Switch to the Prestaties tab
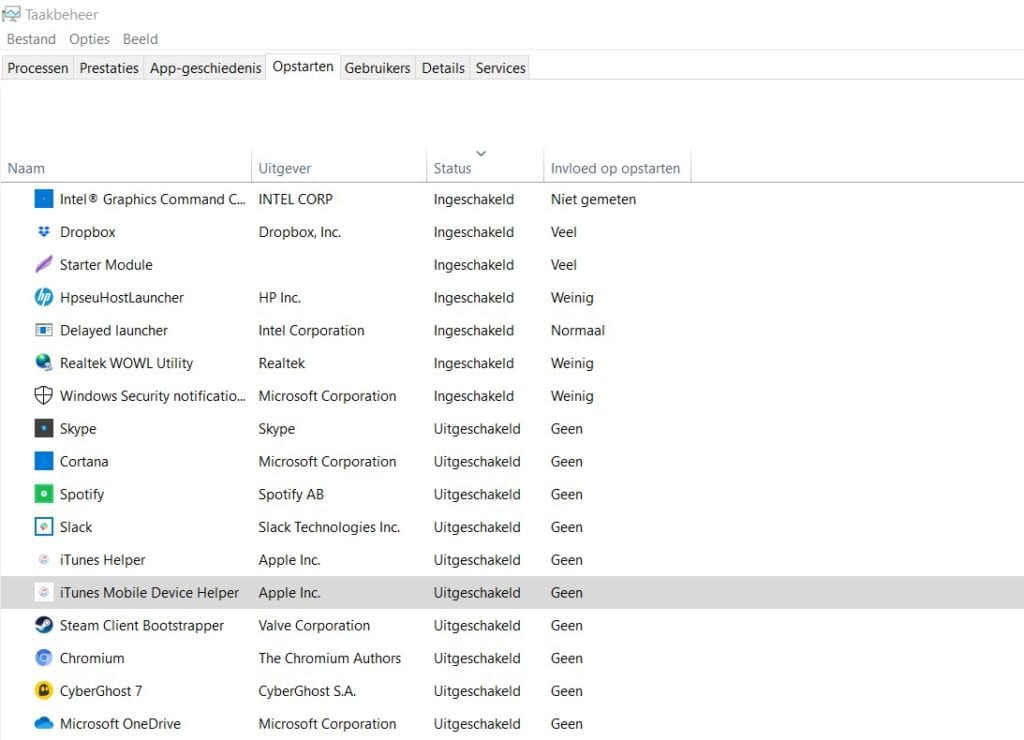 pyautogui.click(x=109, y=68)
